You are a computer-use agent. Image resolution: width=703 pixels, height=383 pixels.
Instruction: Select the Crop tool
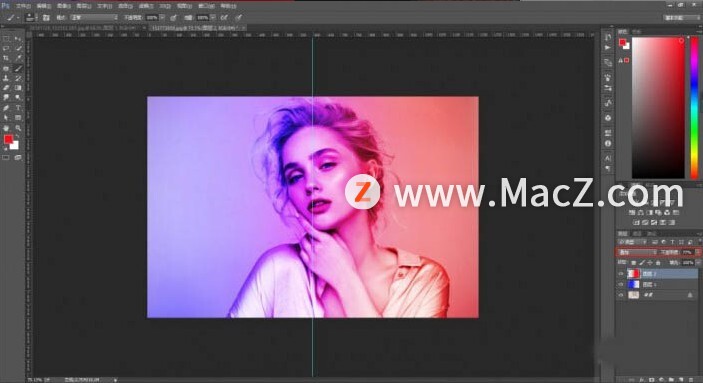(x=6, y=58)
